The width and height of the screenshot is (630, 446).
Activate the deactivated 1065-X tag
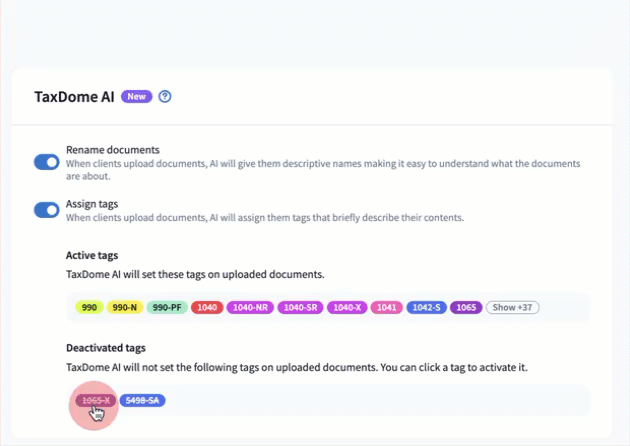tap(96, 400)
